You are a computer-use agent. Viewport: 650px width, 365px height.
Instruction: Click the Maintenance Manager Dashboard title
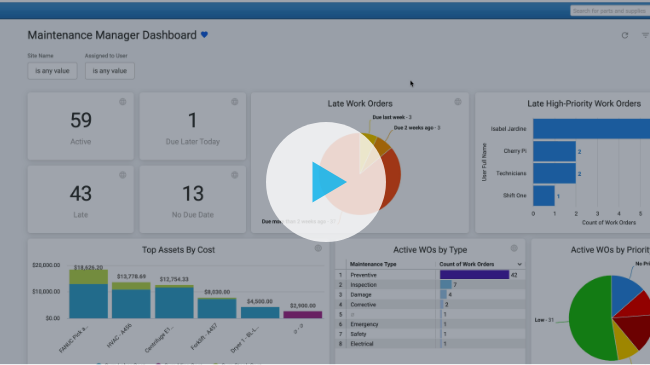click(x=112, y=35)
